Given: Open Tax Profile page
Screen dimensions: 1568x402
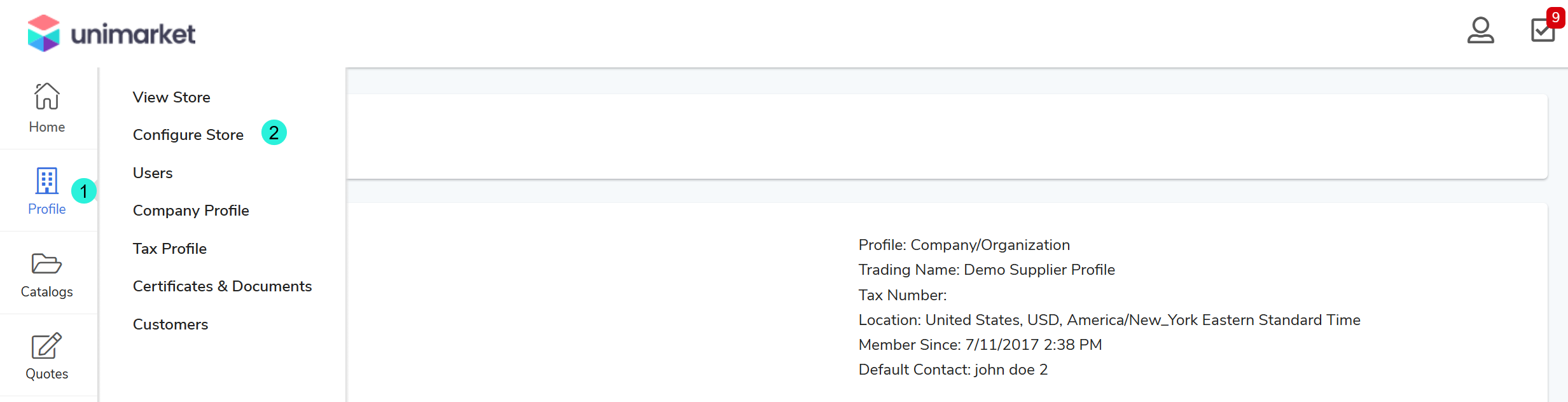Looking at the screenshot, I should [x=170, y=249].
